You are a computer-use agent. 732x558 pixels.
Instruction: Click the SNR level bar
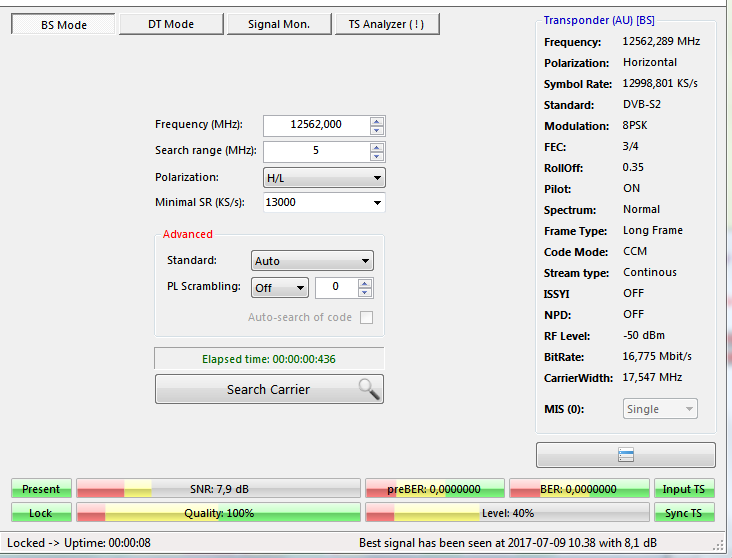click(x=218, y=489)
